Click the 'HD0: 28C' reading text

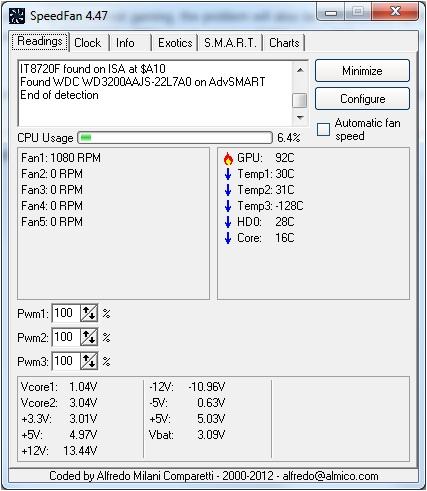click(266, 222)
